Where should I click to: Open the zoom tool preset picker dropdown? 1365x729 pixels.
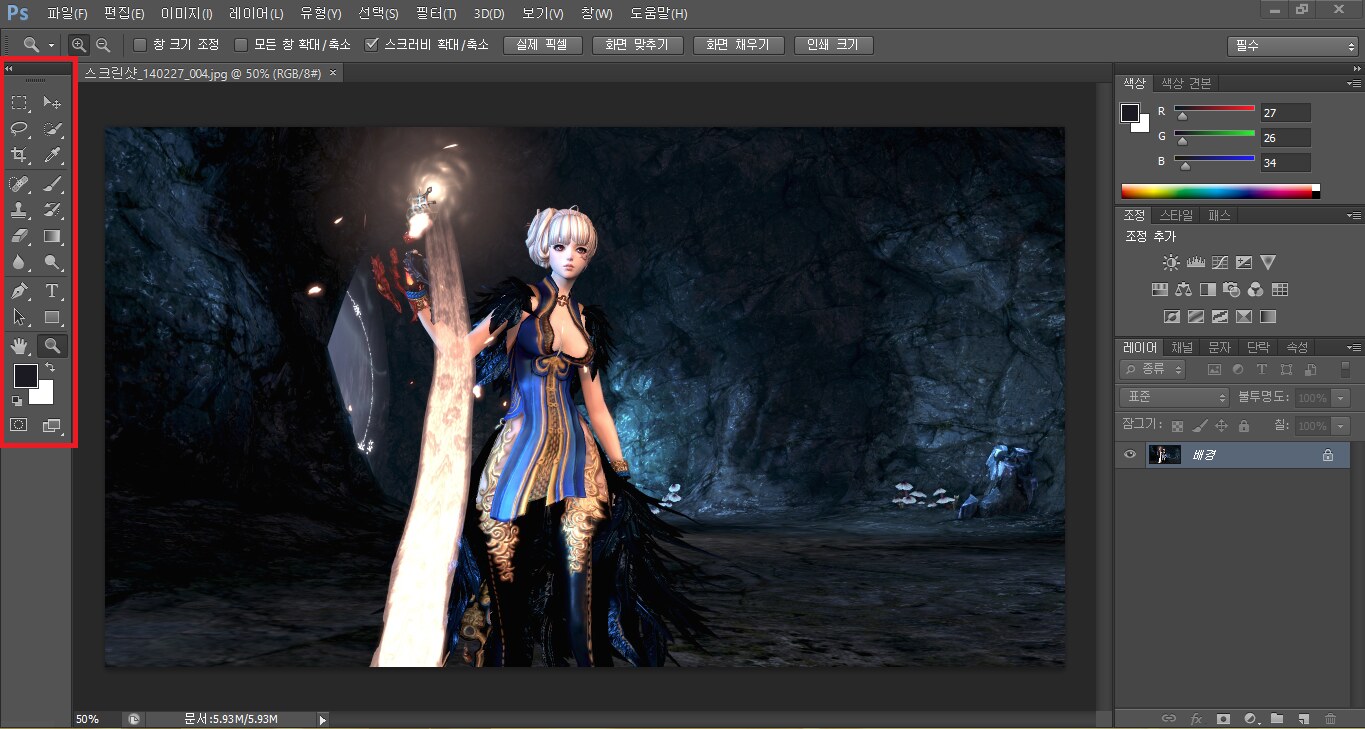pos(51,46)
